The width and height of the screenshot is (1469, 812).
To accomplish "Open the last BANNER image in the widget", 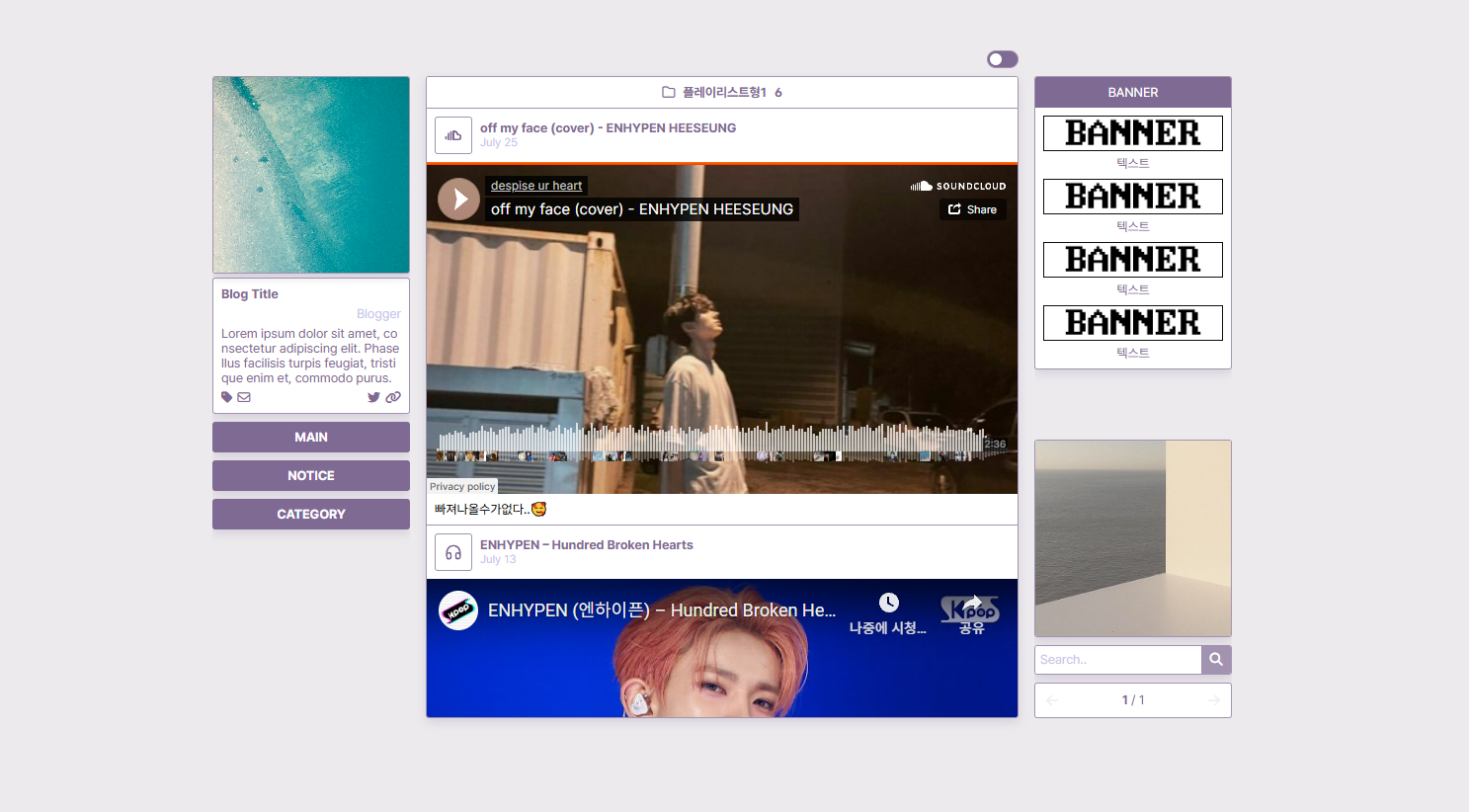I will click(x=1133, y=323).
